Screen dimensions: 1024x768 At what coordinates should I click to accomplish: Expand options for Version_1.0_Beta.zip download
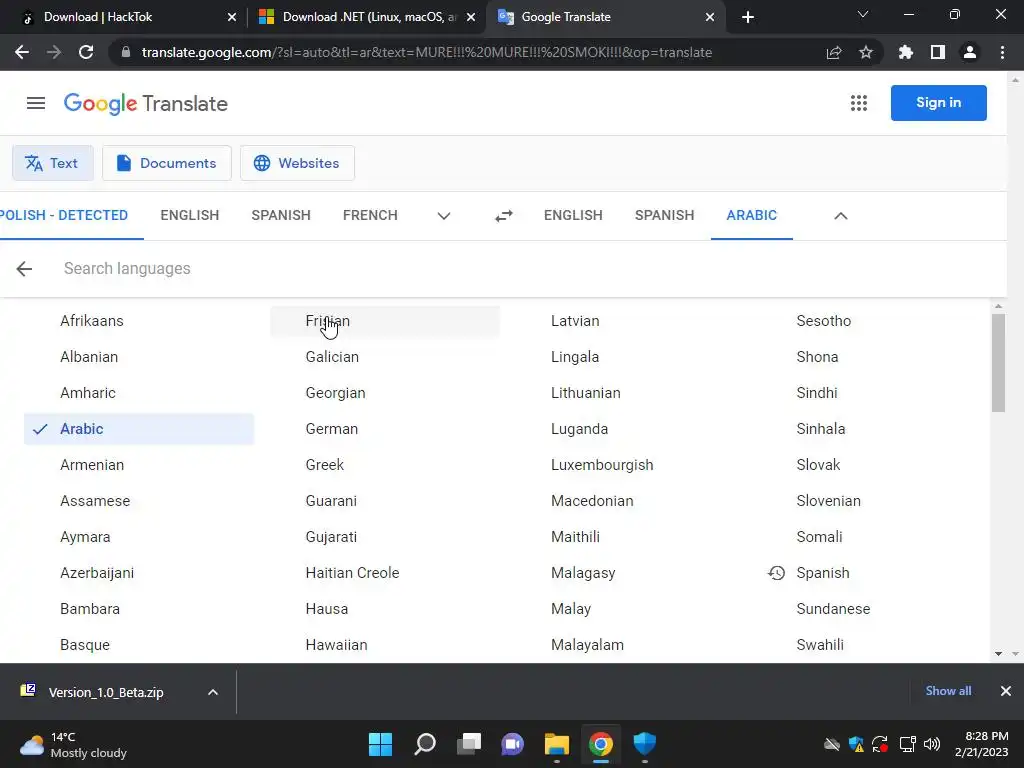pyautogui.click(x=213, y=692)
